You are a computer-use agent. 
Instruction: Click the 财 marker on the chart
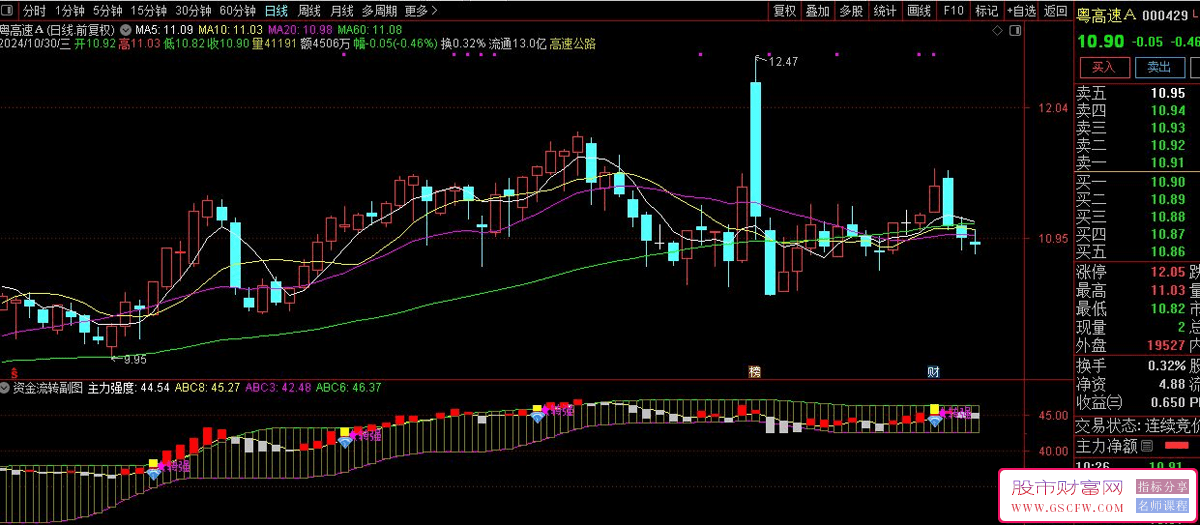point(933,371)
